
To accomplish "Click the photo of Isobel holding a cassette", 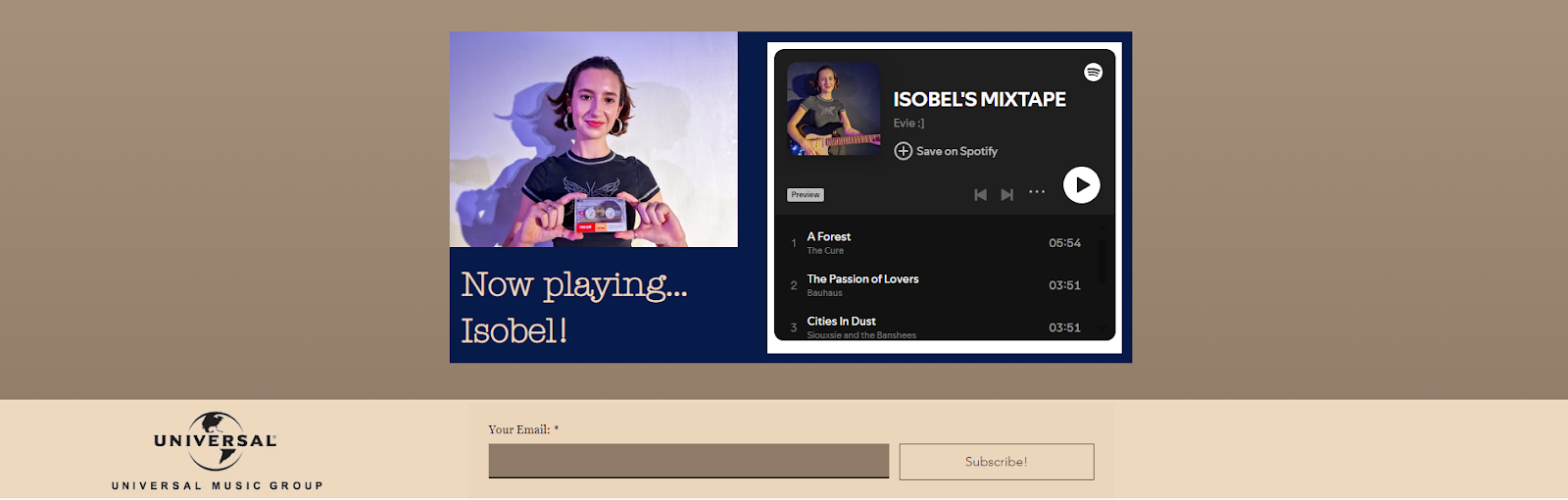I will [594, 139].
